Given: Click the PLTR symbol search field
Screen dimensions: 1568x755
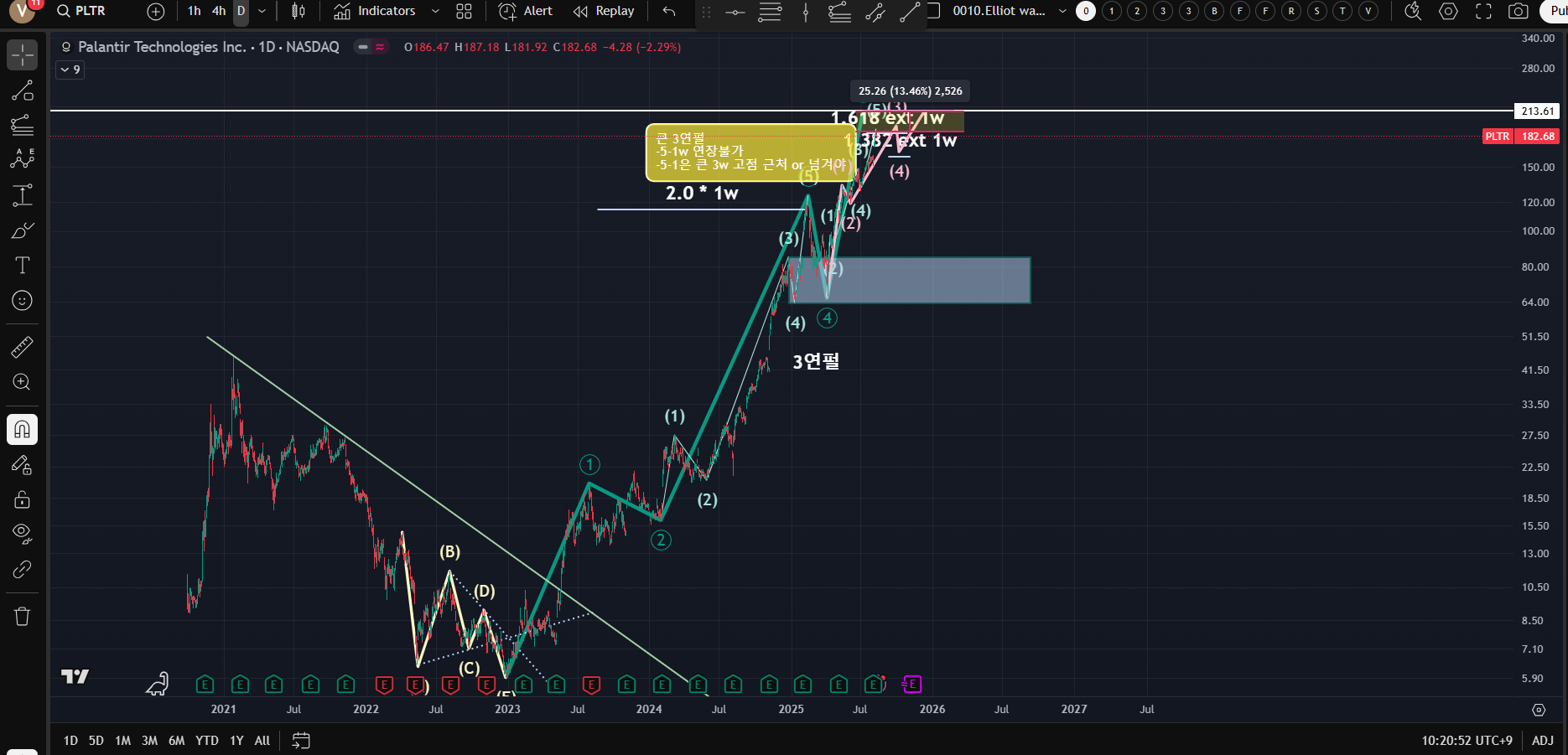Looking at the screenshot, I should point(90,11).
